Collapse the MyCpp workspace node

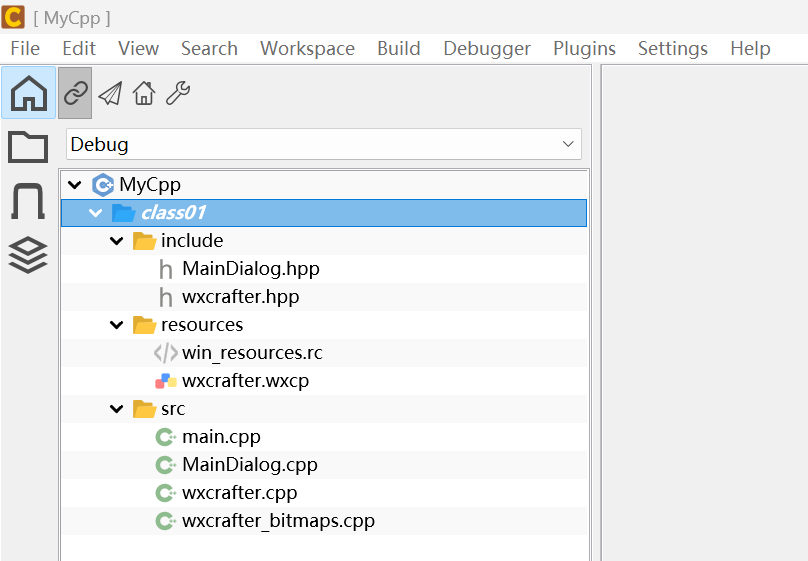coord(75,184)
